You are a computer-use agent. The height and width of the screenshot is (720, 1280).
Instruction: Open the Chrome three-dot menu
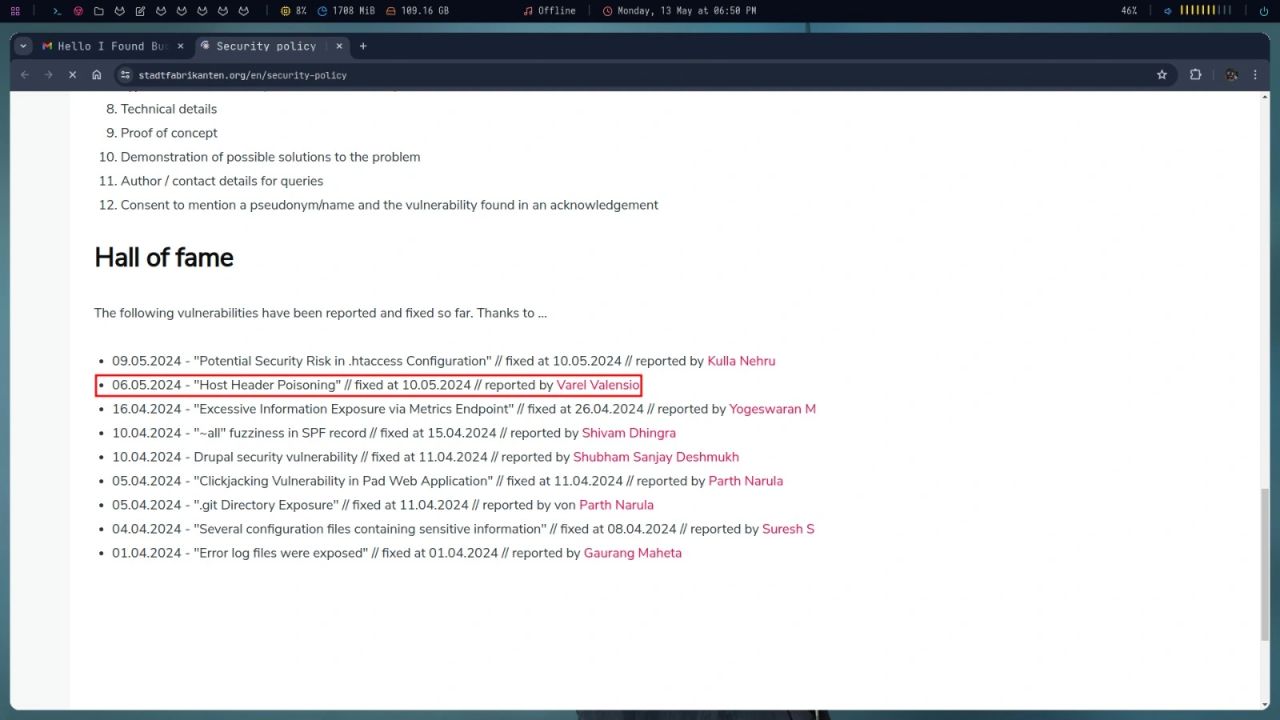pyautogui.click(x=1255, y=75)
